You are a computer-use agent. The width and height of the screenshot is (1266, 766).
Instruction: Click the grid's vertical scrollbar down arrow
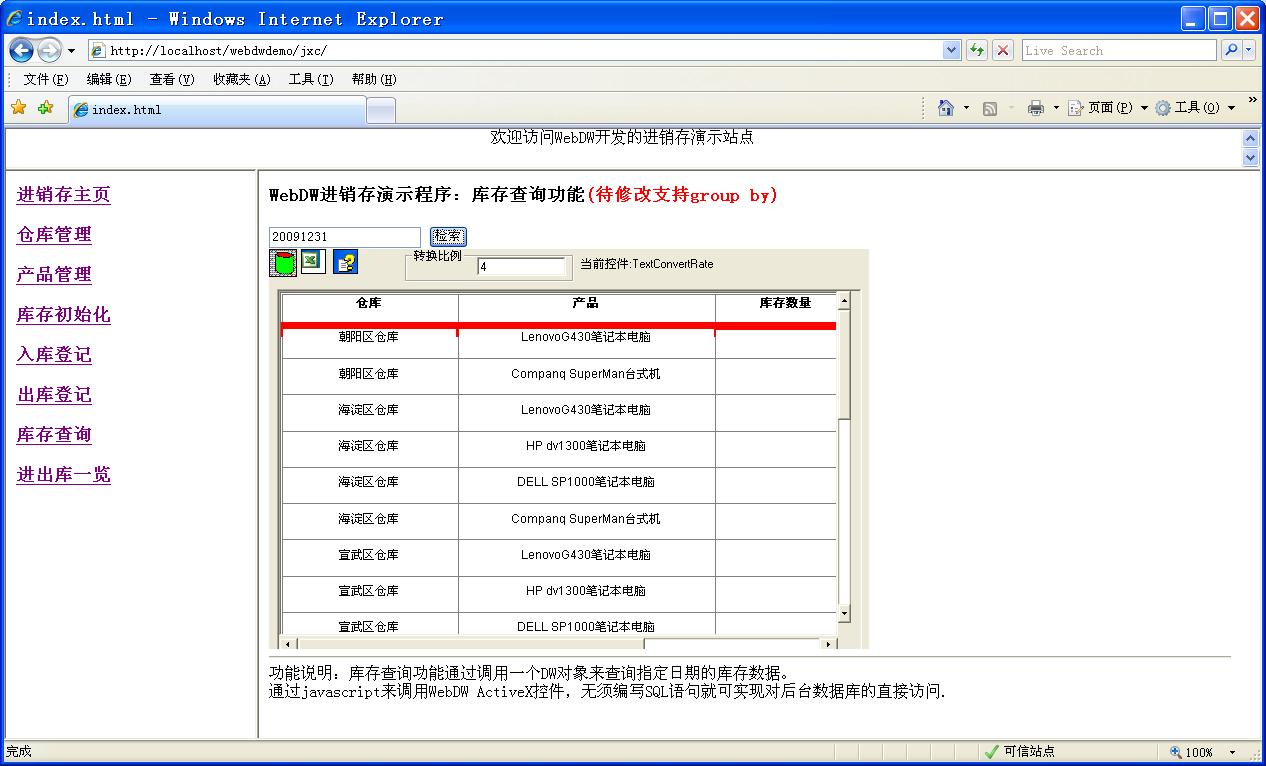point(844,613)
